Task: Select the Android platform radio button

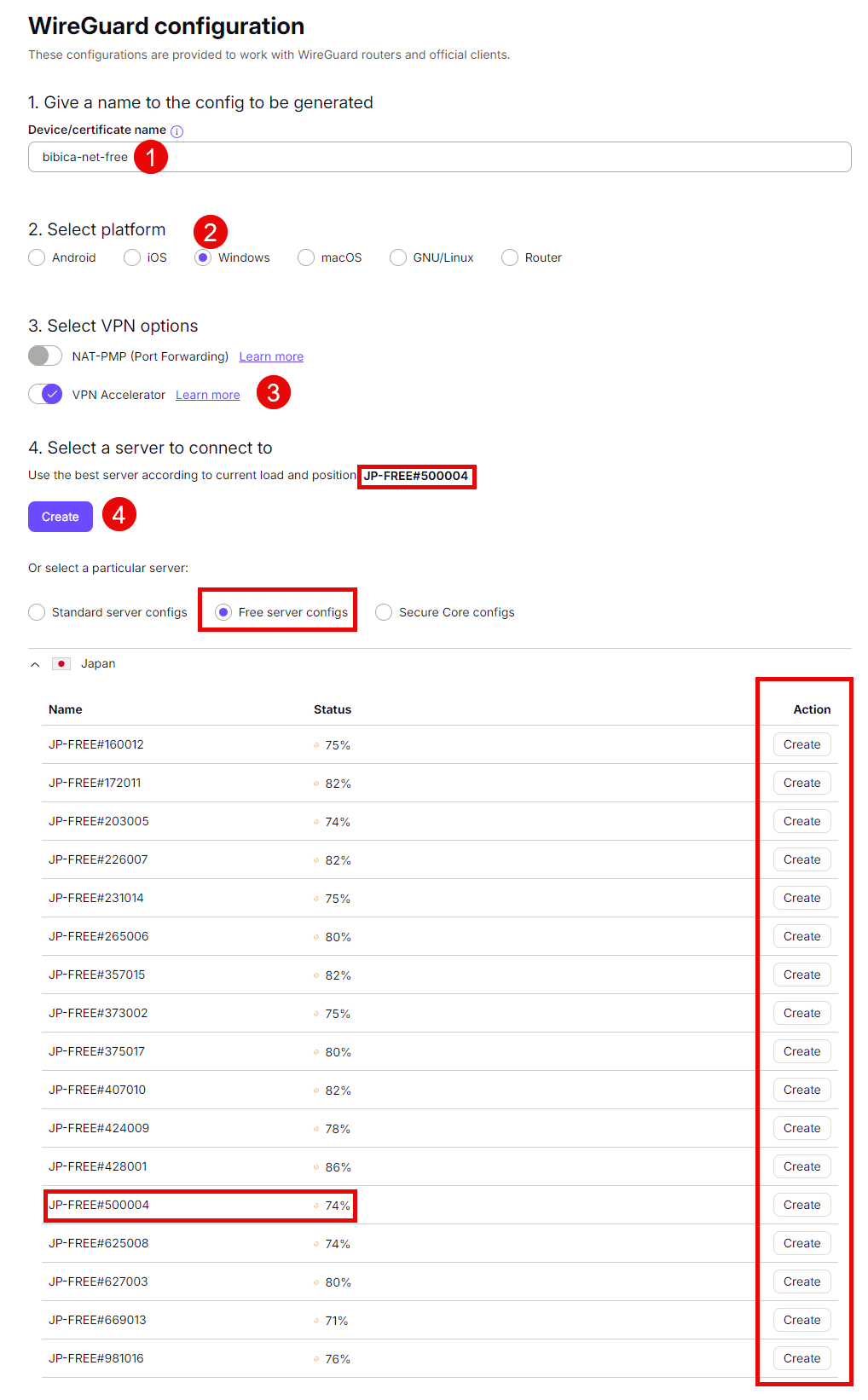Action: 37,257
